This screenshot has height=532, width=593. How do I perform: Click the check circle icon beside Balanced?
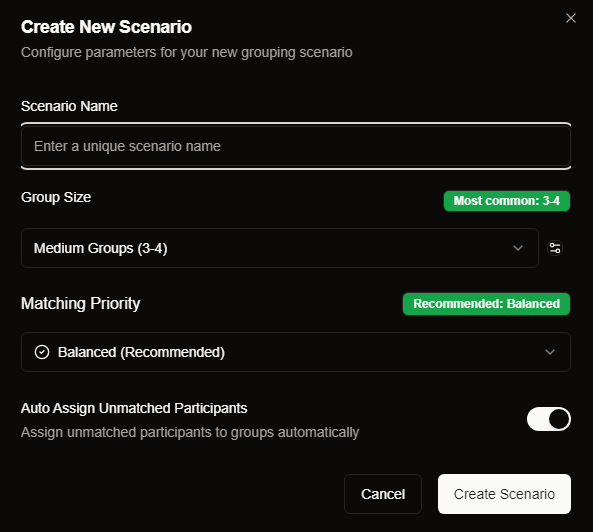click(x=42, y=352)
